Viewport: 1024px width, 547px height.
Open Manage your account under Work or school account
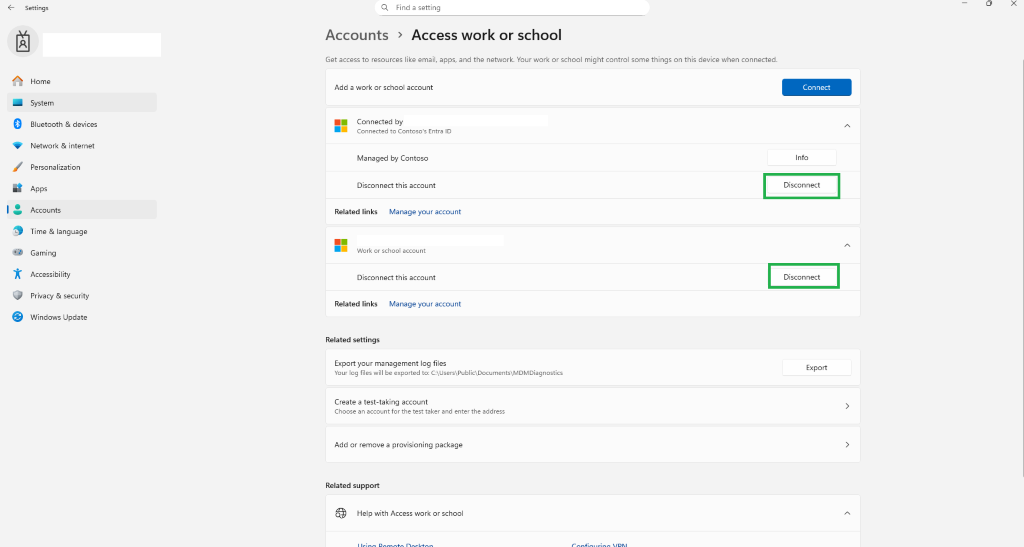(x=424, y=304)
